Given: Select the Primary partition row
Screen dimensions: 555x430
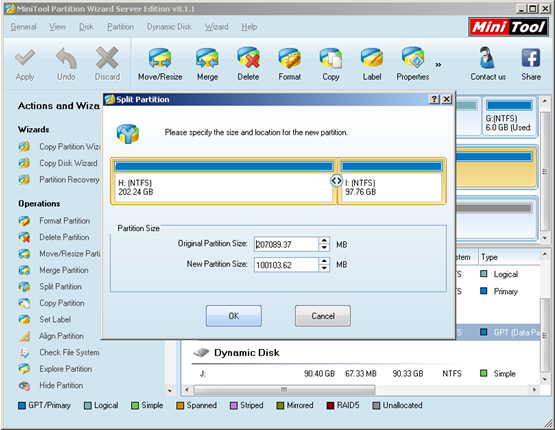Looking at the screenshot, I should pos(498,291).
